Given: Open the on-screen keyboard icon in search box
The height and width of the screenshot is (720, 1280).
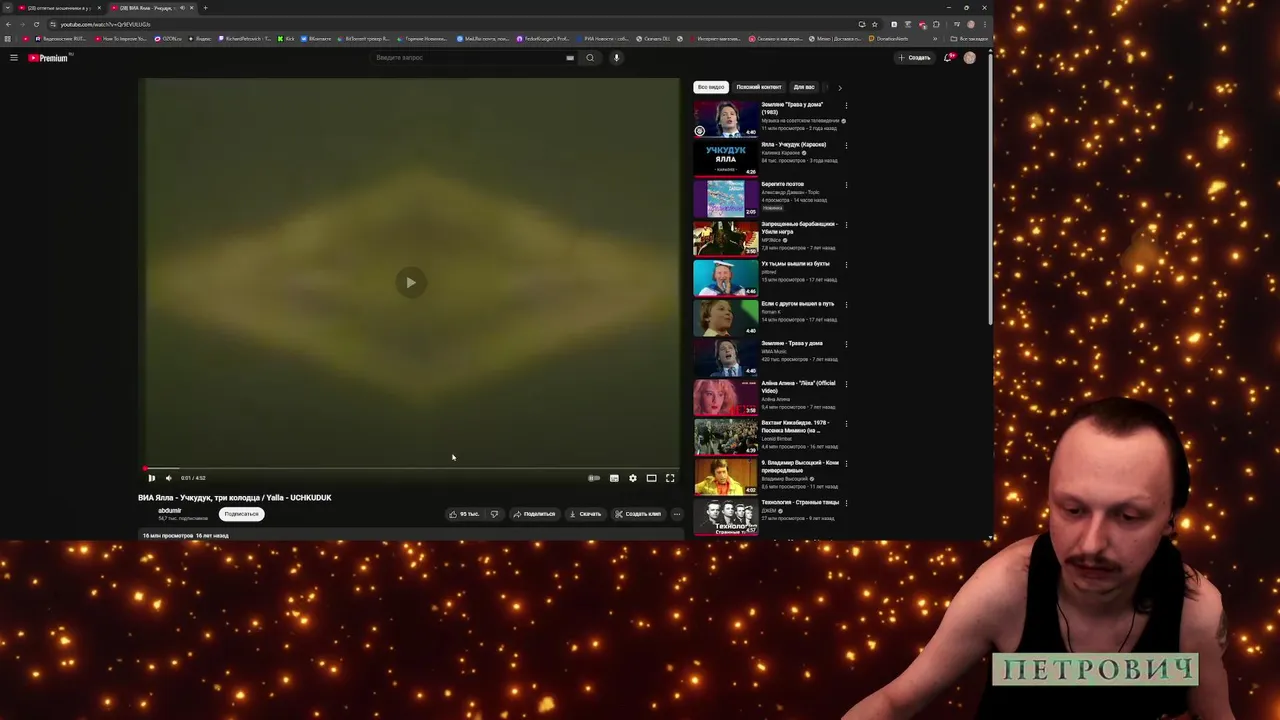Looking at the screenshot, I should pyautogui.click(x=570, y=58).
